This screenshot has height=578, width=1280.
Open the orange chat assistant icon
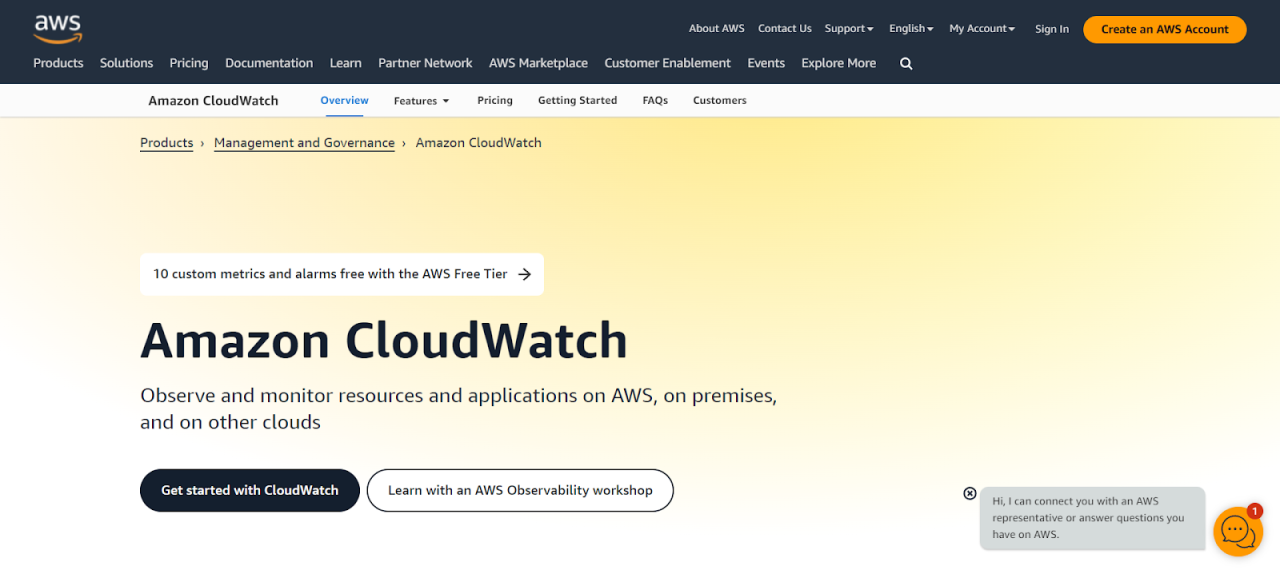(1237, 531)
